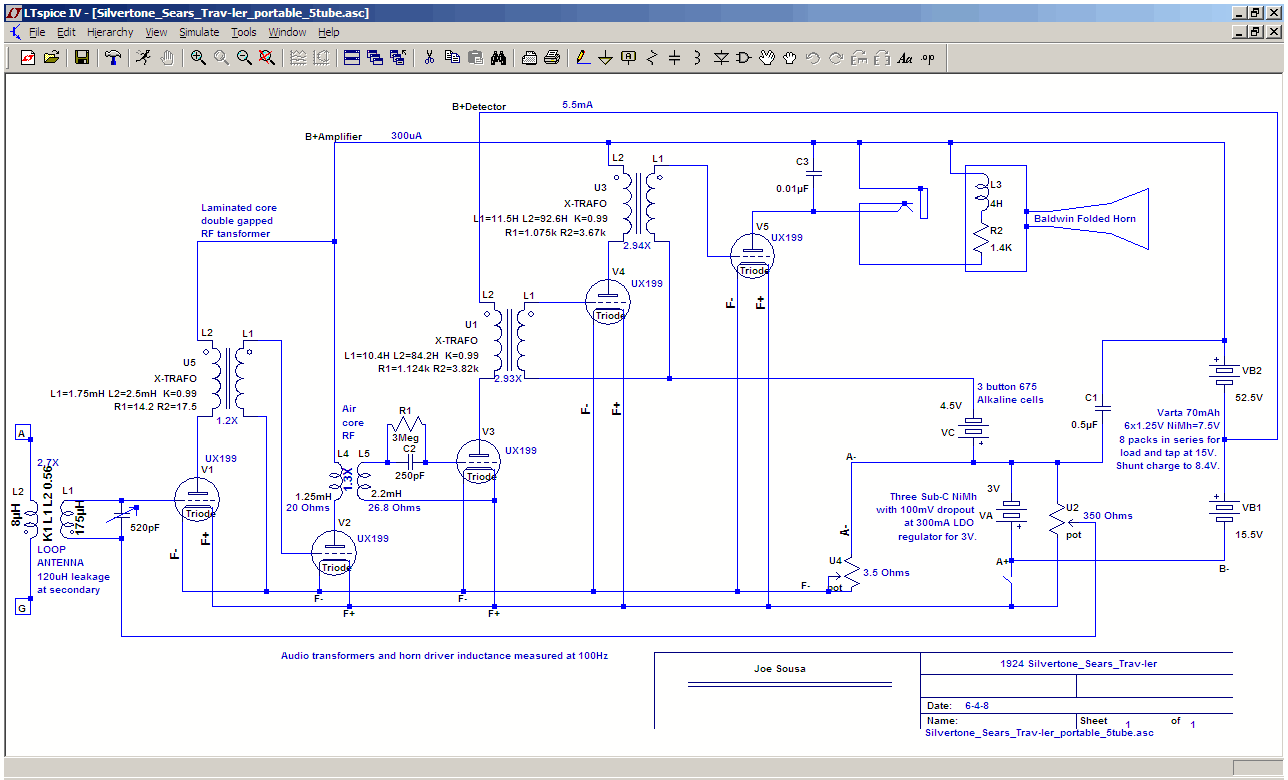Select the Draw Wire pencil tool
1288x780 pixels.
tap(583, 58)
